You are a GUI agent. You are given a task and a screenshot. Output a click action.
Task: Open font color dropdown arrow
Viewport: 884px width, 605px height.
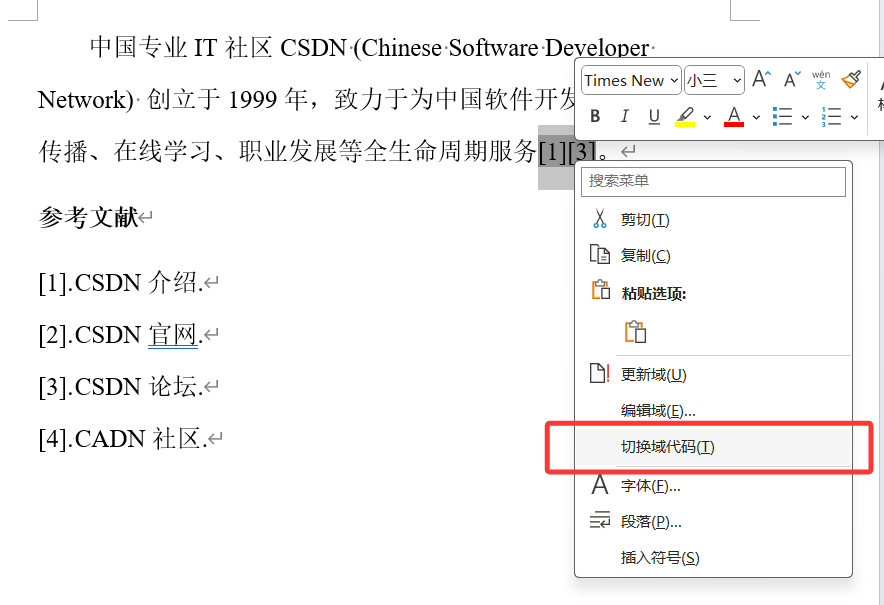point(756,117)
